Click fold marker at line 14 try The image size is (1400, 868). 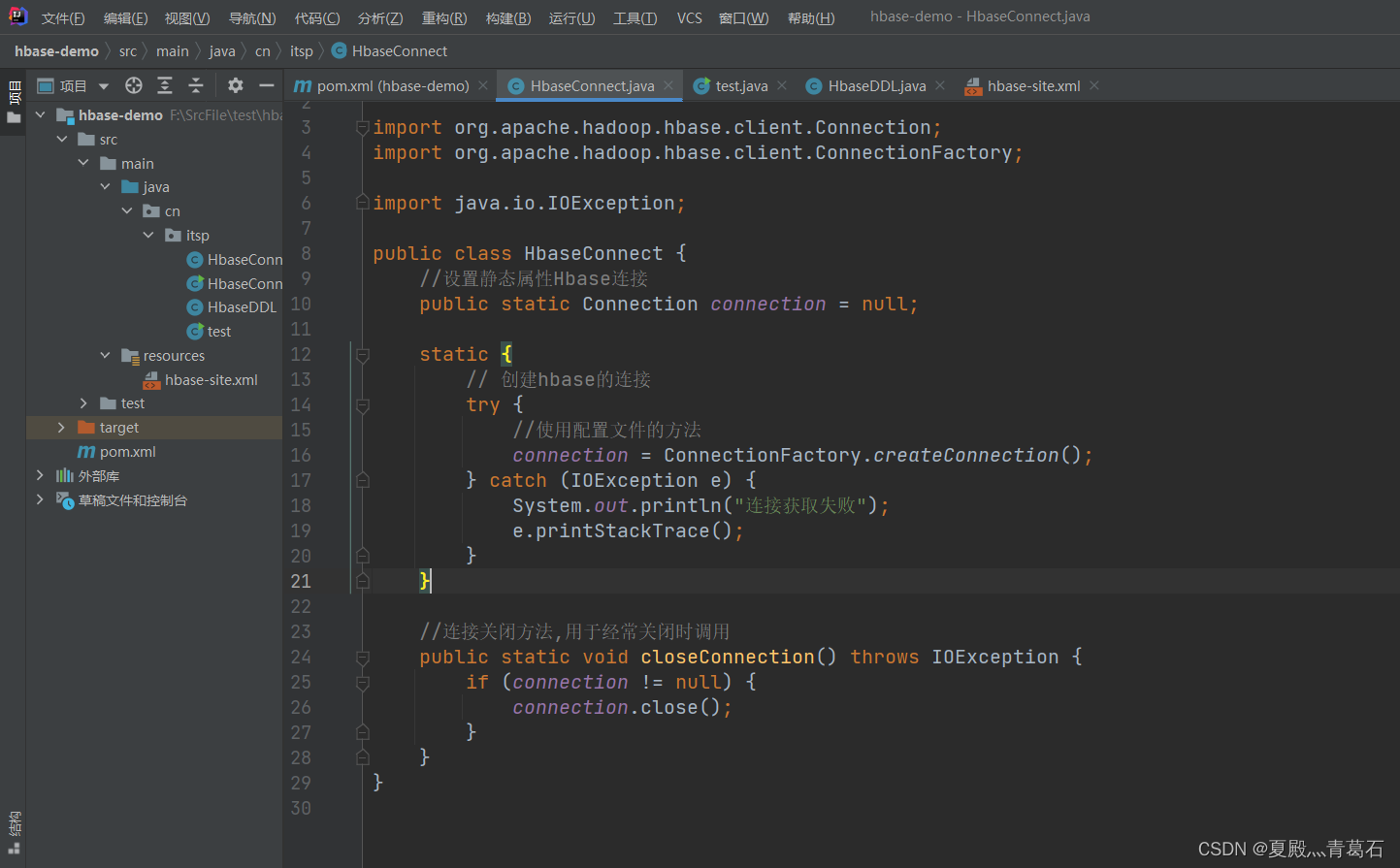pos(362,405)
